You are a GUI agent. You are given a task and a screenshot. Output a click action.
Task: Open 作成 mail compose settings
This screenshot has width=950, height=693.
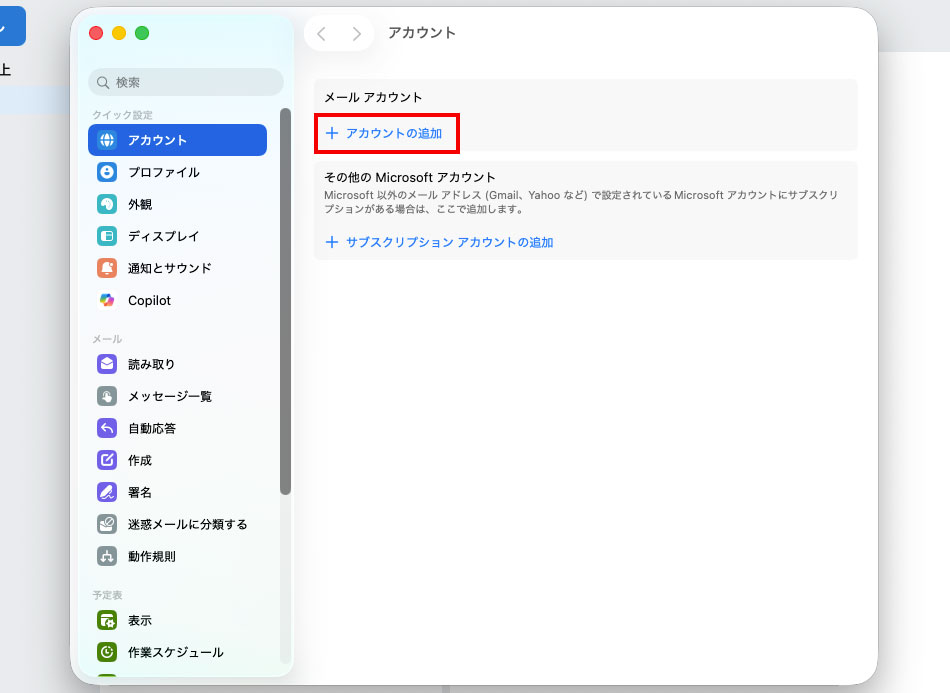(x=178, y=460)
